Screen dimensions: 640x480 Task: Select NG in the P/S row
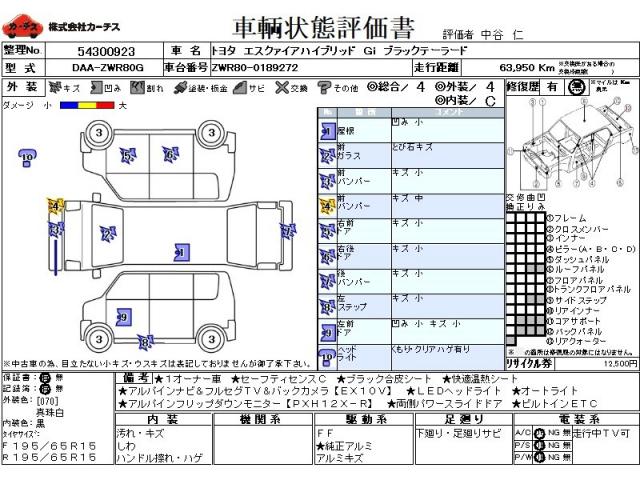(x=553, y=445)
